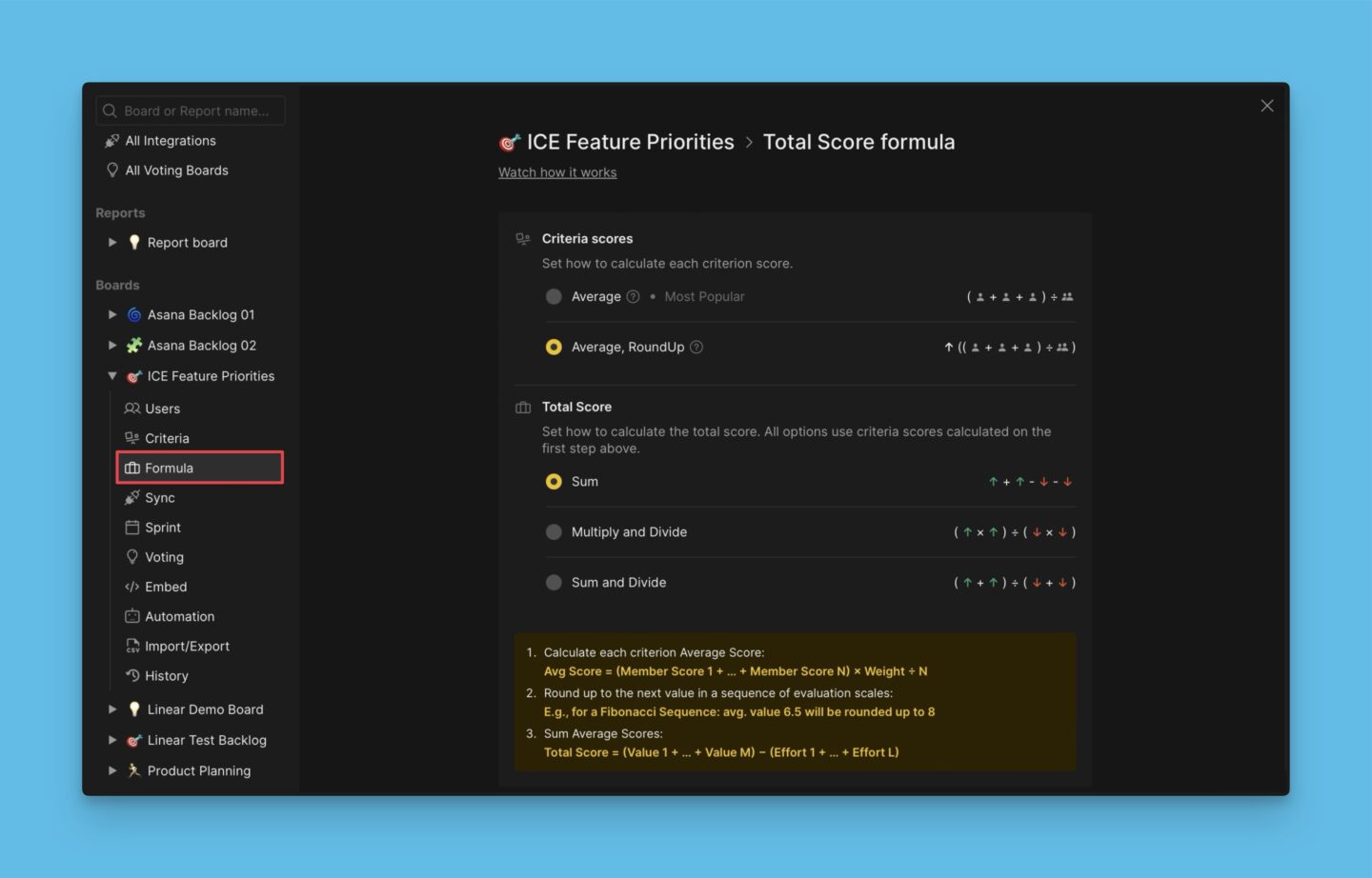Select Multiply and Divide radio option
Viewport: 1372px width, 878px height.
[554, 532]
